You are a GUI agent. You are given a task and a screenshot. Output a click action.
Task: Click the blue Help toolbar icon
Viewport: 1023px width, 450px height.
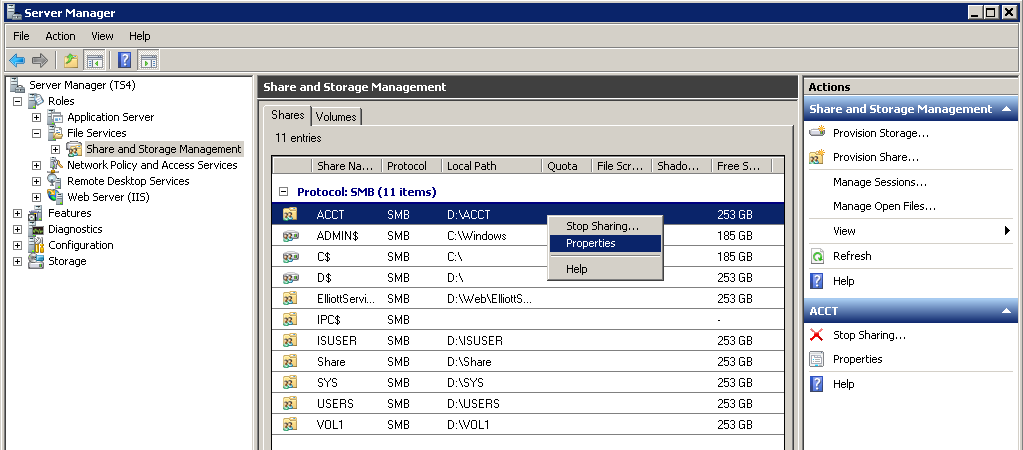pyautogui.click(x=125, y=61)
